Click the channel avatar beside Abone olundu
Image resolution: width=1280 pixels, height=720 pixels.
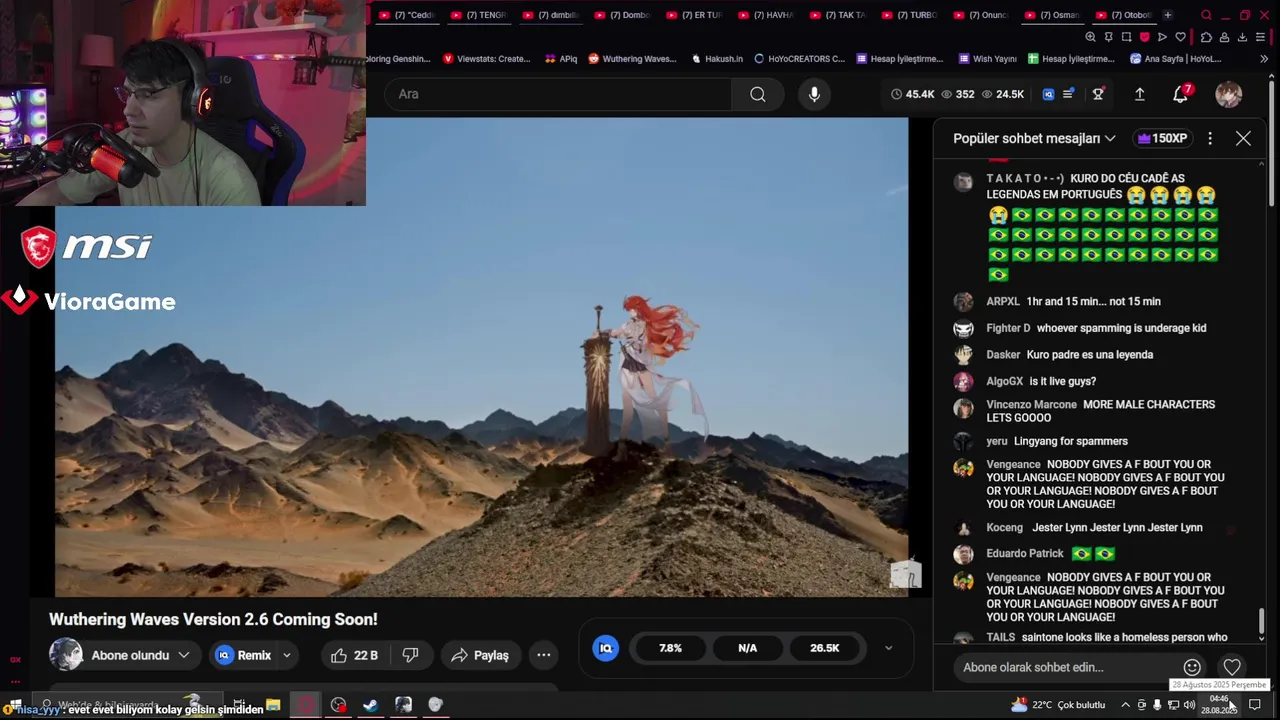66,655
